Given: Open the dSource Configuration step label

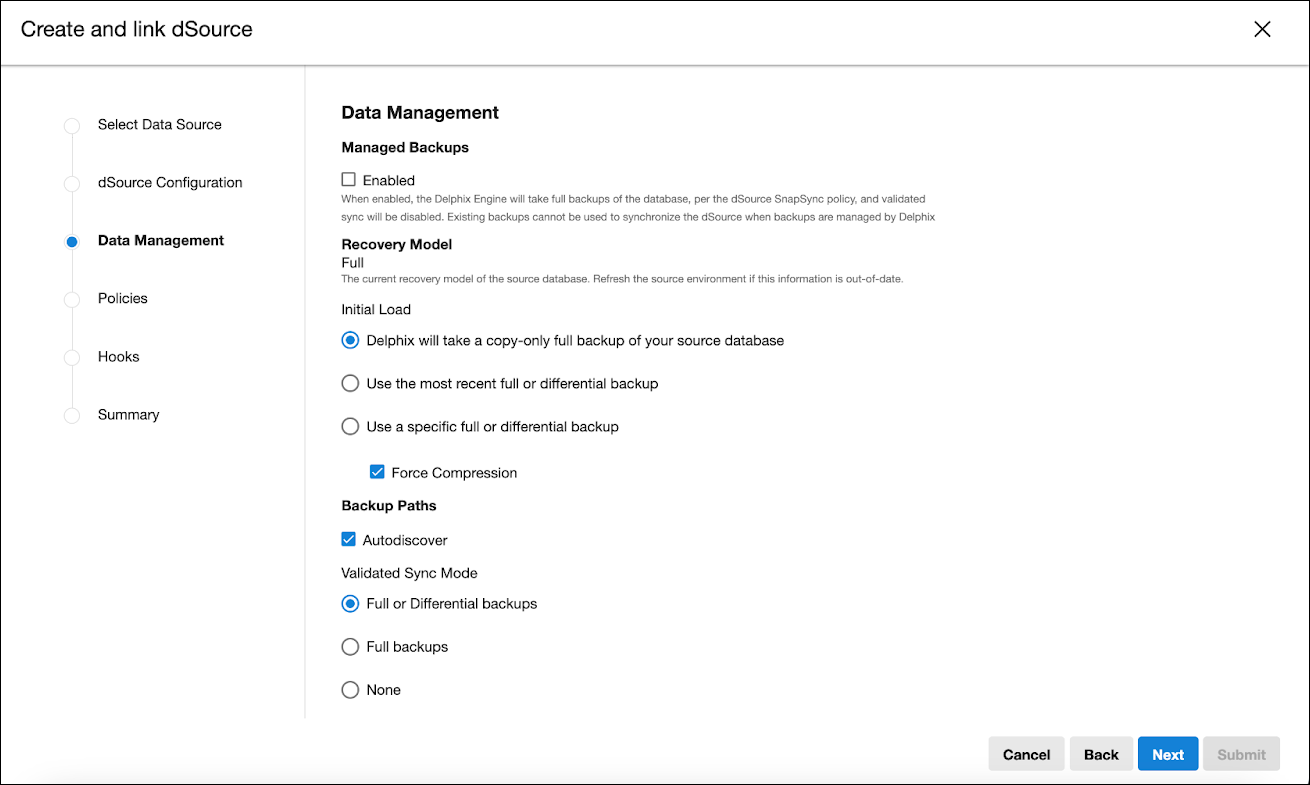Looking at the screenshot, I should (x=170, y=183).
